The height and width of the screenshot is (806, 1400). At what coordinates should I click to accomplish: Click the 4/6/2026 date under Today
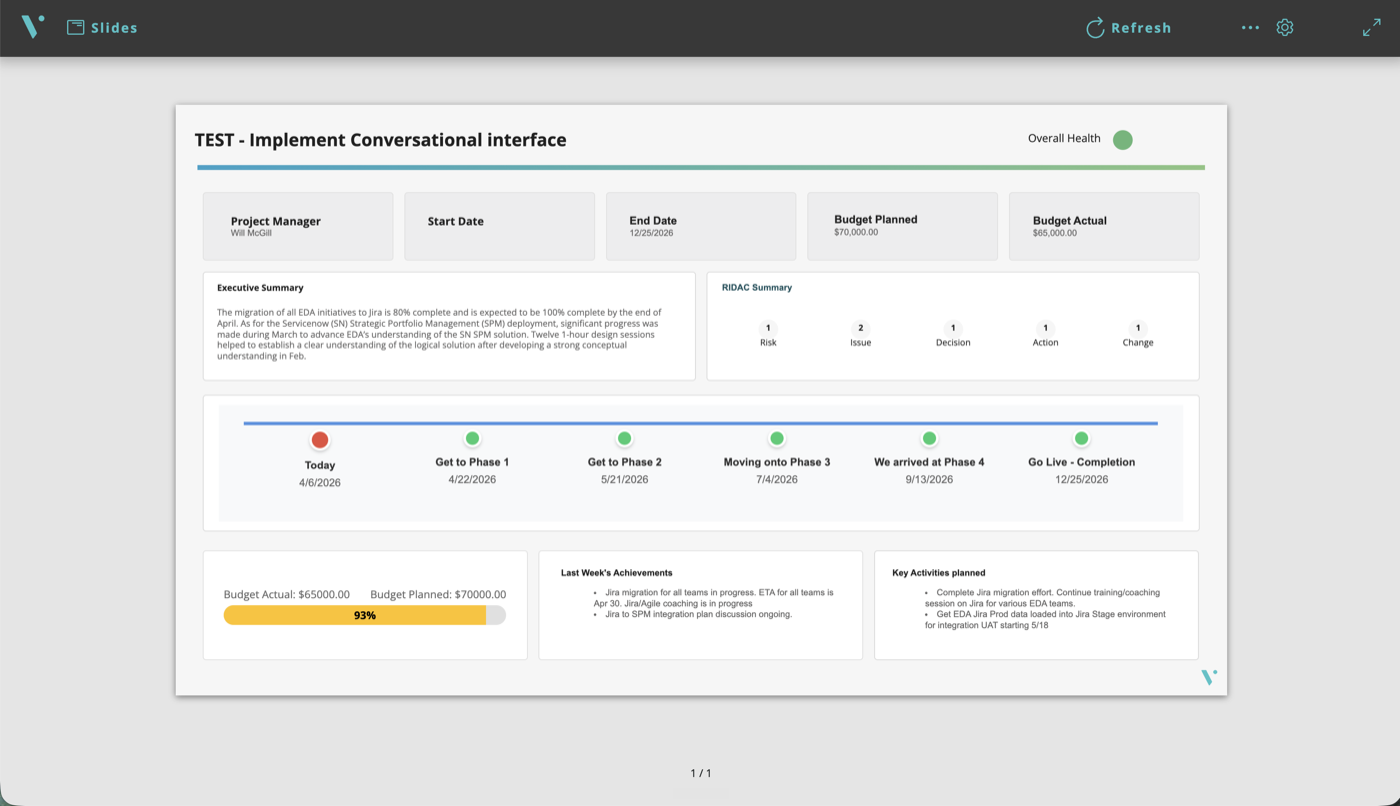pos(320,483)
